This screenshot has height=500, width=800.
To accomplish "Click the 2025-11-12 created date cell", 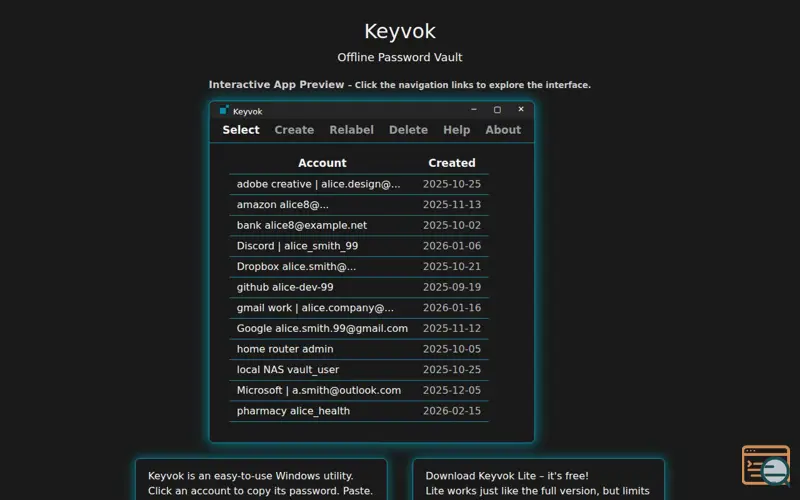I will 452,329.
